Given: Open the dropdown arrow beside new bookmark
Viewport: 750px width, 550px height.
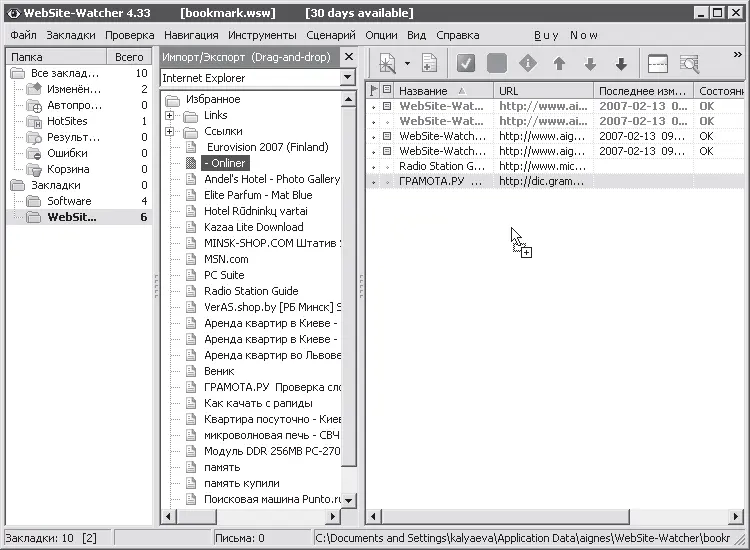Looking at the screenshot, I should tap(407, 64).
